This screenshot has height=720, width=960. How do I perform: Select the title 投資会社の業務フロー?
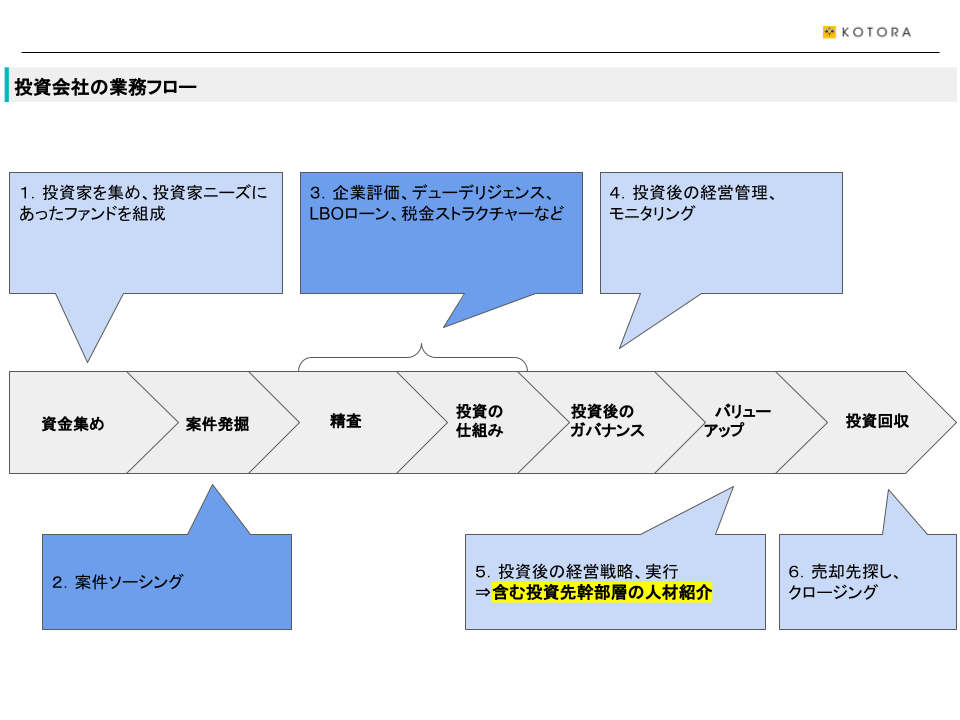point(105,87)
